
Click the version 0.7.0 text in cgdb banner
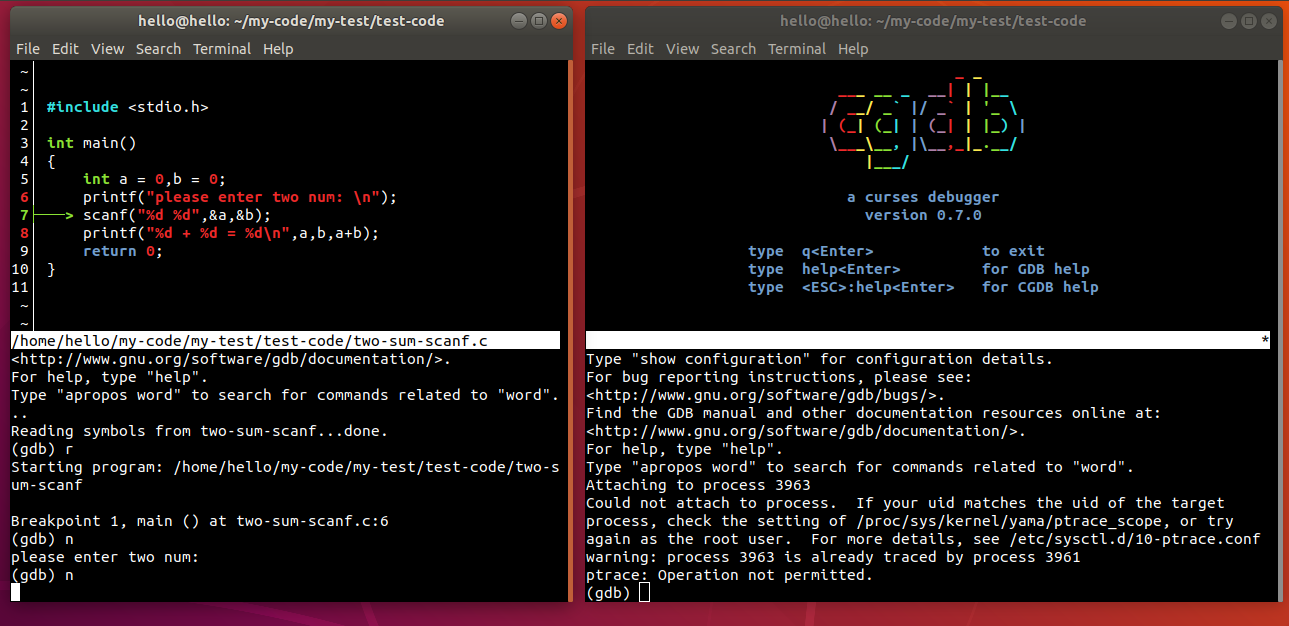[921, 214]
